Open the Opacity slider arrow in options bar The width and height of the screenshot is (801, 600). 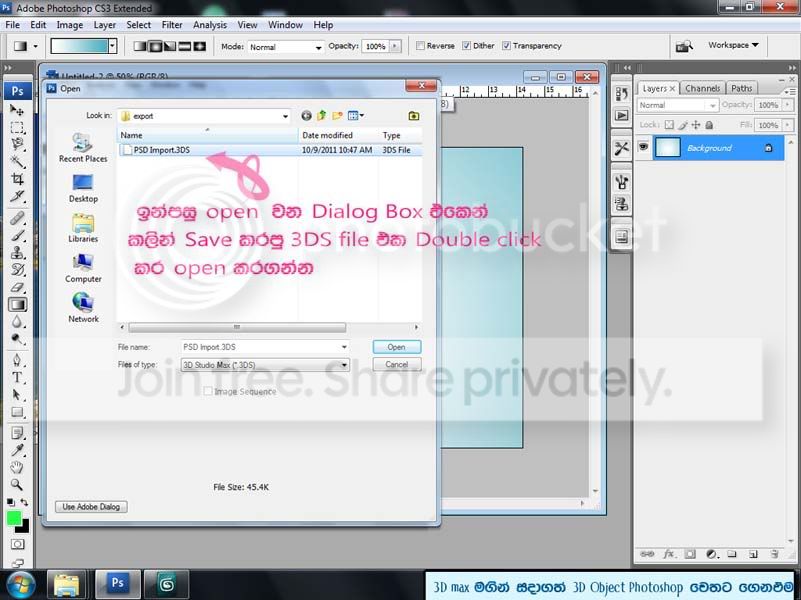coord(395,46)
